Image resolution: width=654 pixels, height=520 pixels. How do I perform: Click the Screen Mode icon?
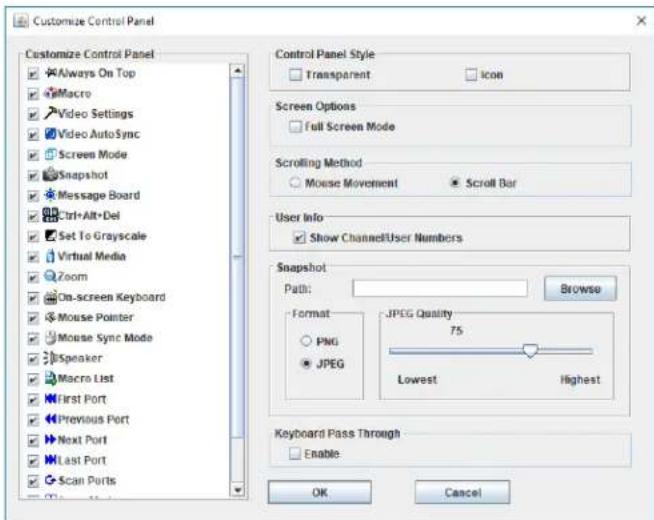click(x=50, y=154)
